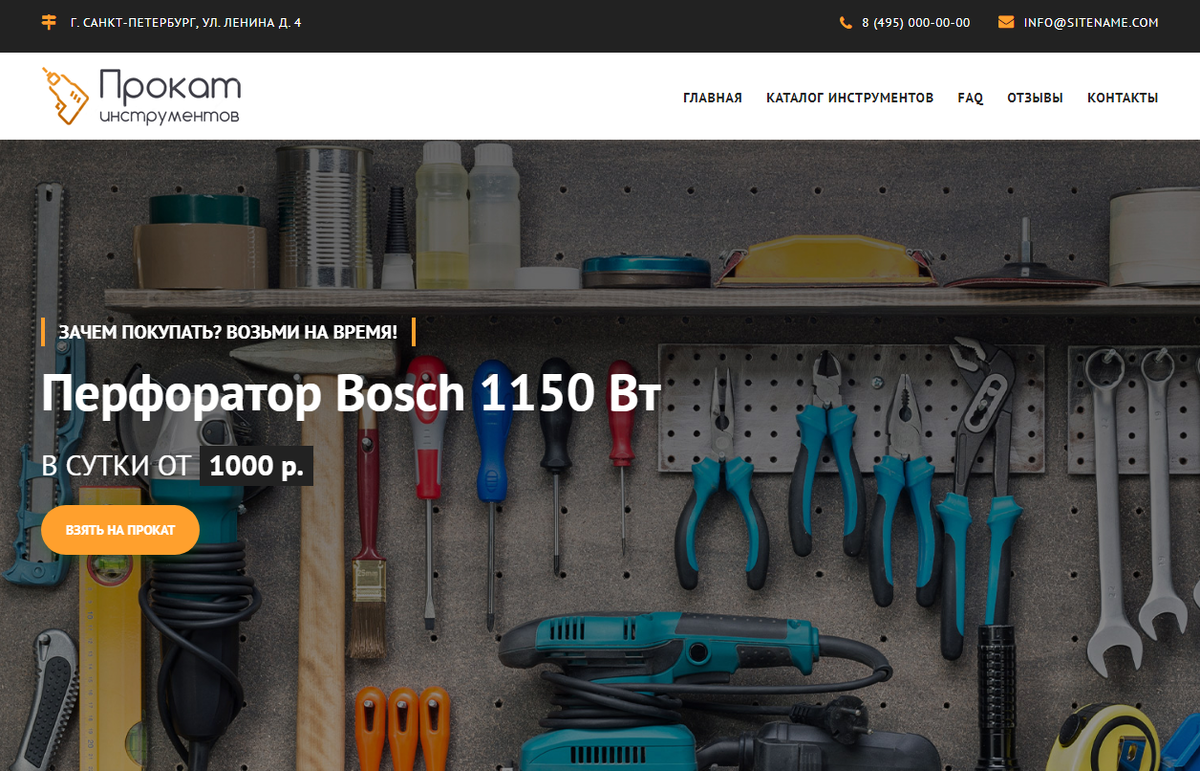Click the orange accent bar beside the tagline
Viewport: 1200px width, 771px height.
click(44, 331)
